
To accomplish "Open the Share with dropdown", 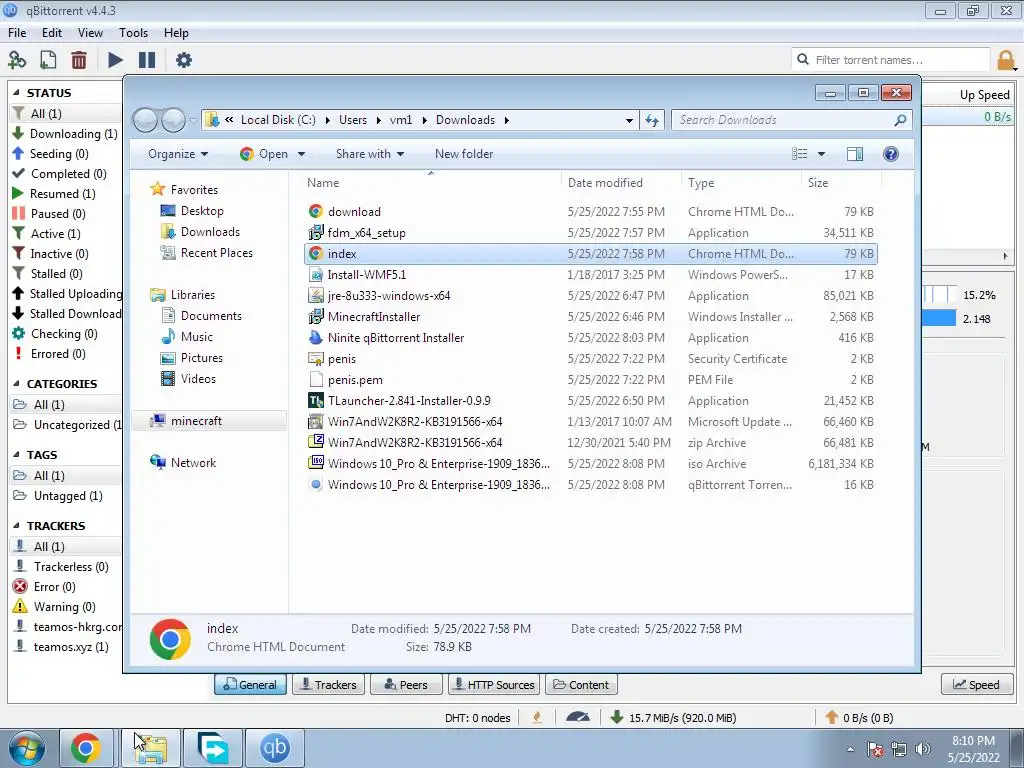I will pos(370,153).
